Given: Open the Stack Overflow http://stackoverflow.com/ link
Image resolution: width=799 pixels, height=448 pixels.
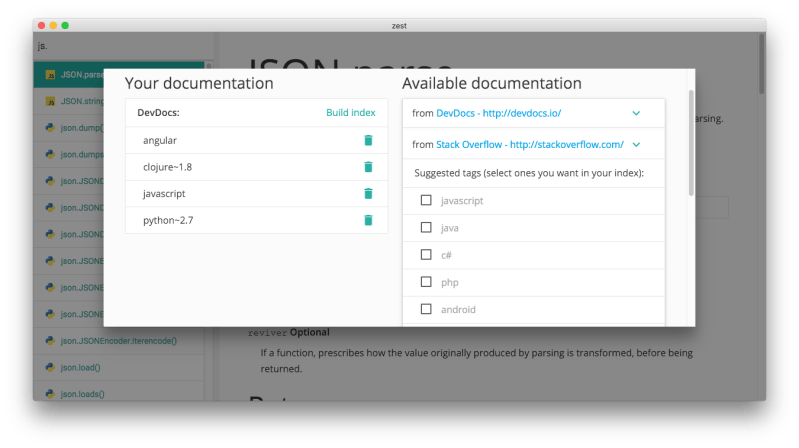Looking at the screenshot, I should pos(530,145).
